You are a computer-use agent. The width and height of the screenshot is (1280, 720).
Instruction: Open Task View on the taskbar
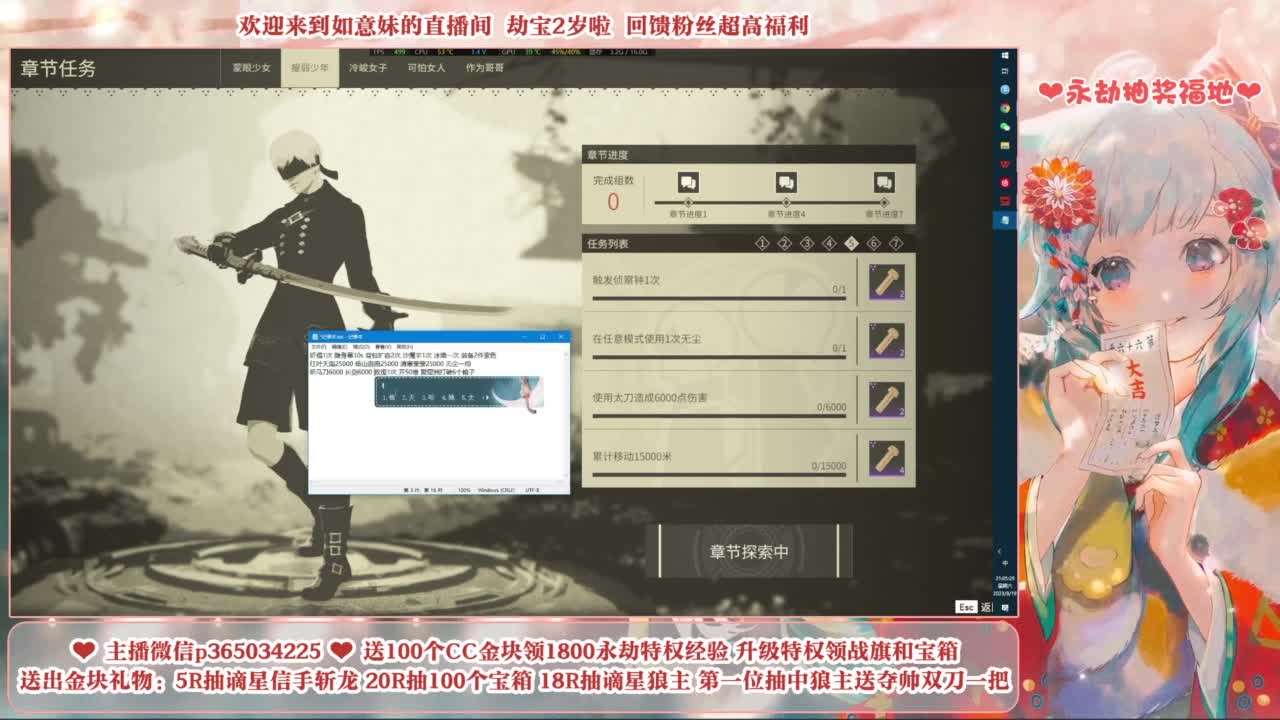point(1005,72)
